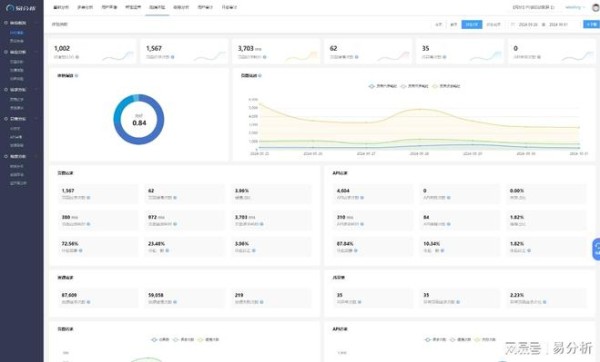Toggle the yellow series in the top line chart legend

(446, 86)
